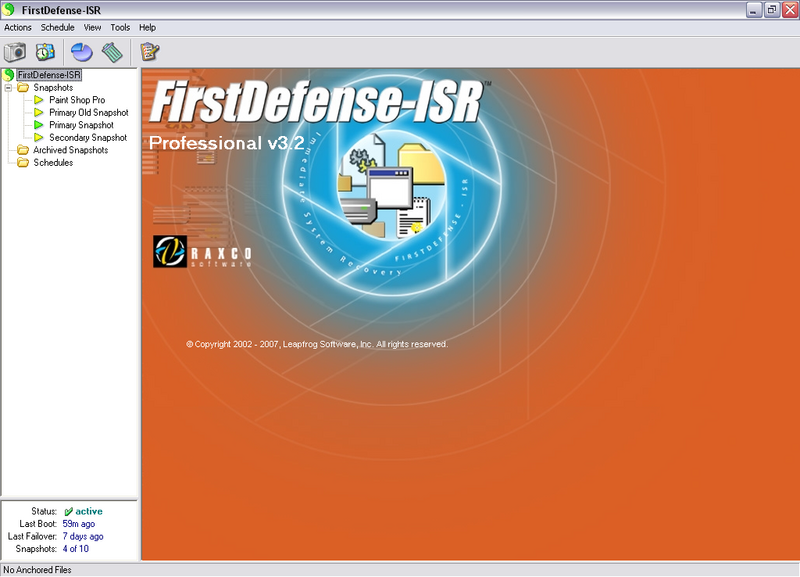Click the '4 of 10' snapshots value
800x577 pixels.
coord(76,549)
